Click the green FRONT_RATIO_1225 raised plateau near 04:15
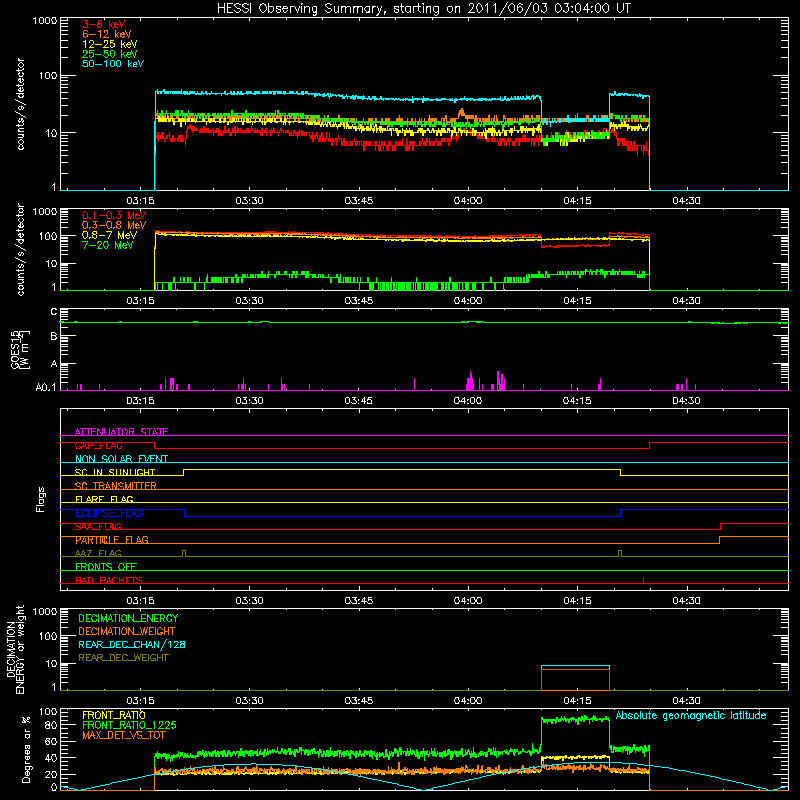This screenshot has height=800, width=800. click(x=576, y=720)
